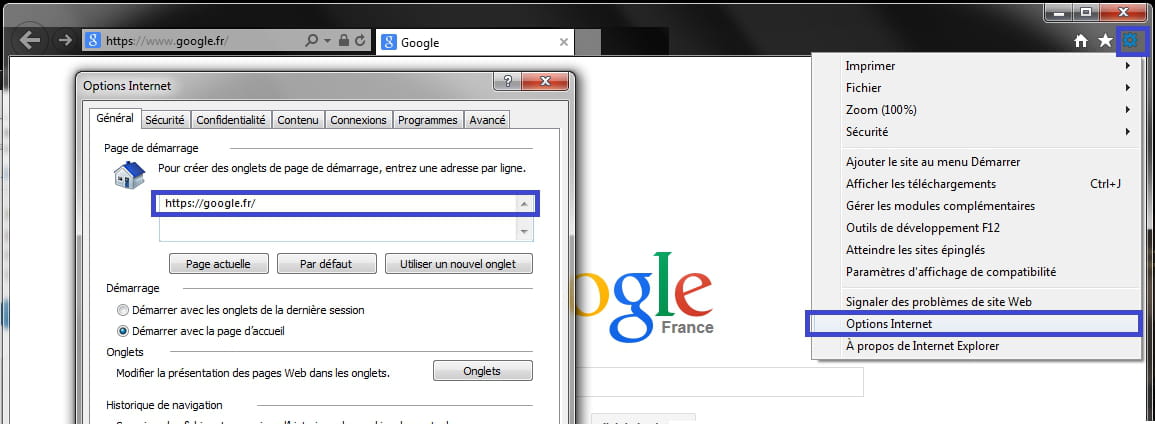Click the home page box scroll-up arrow

pos(524,204)
